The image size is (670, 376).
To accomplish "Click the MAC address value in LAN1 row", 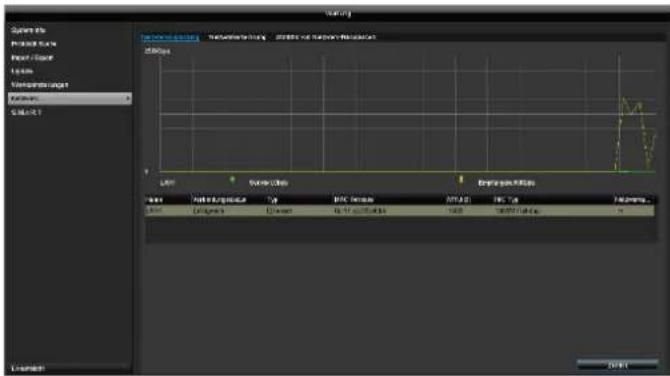I will [360, 211].
